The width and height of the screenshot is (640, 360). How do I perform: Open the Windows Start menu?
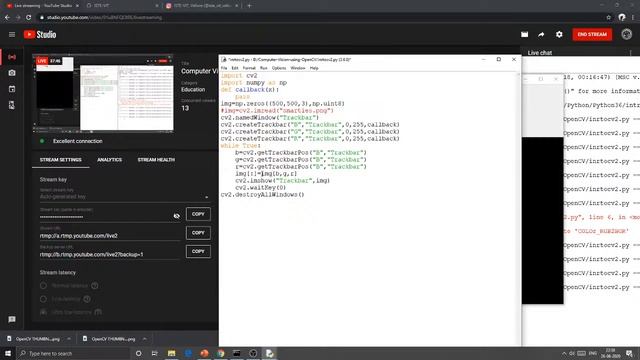point(8,353)
